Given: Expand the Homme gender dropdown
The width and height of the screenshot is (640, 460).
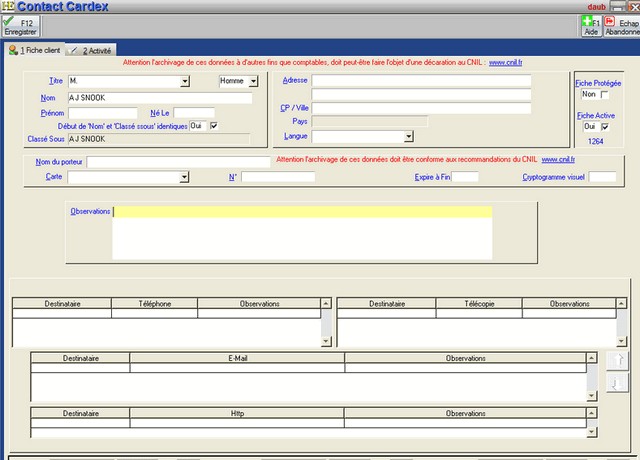Looking at the screenshot, I should (253, 81).
